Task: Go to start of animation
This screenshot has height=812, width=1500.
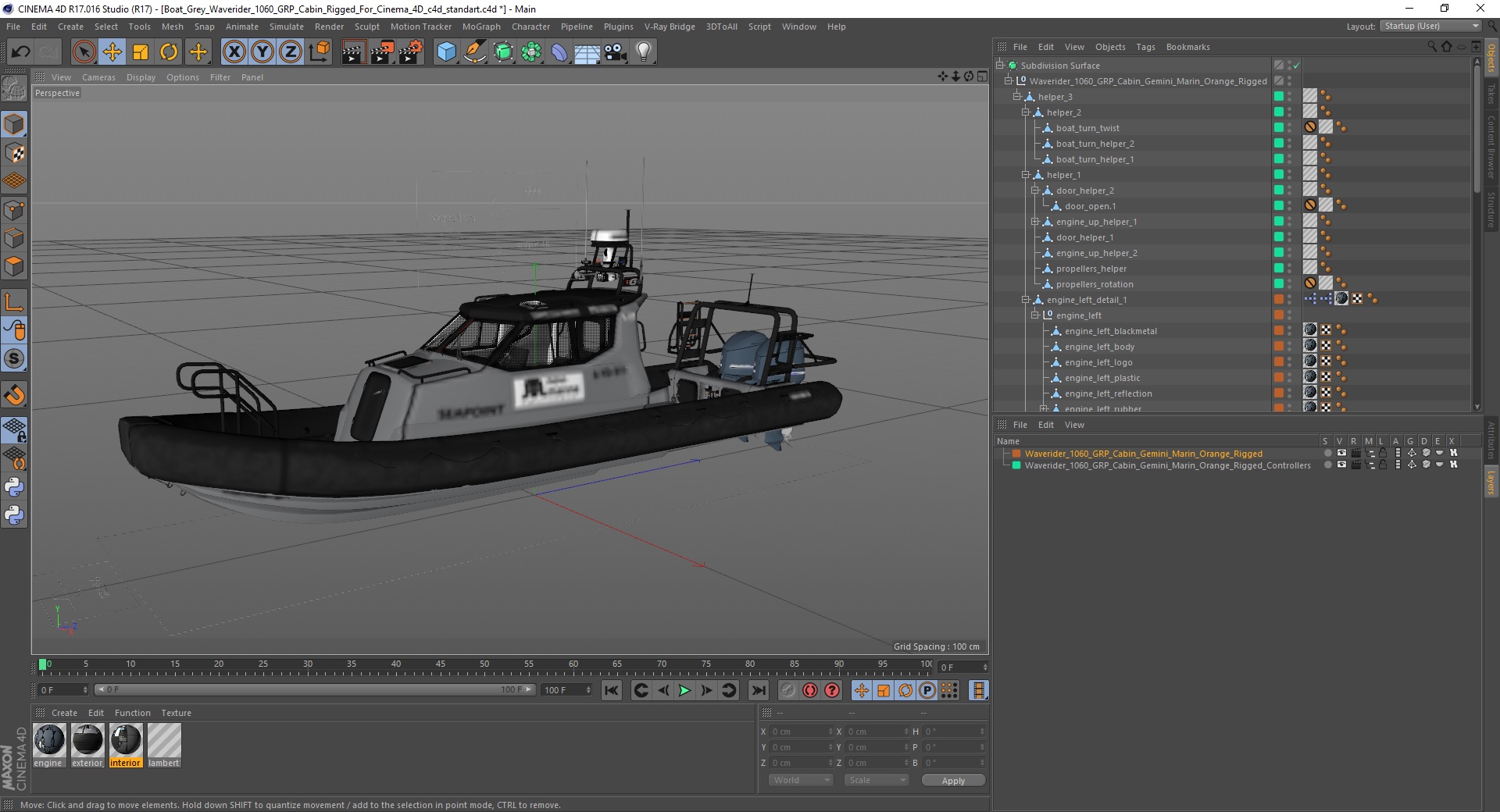Action: pyautogui.click(x=612, y=690)
